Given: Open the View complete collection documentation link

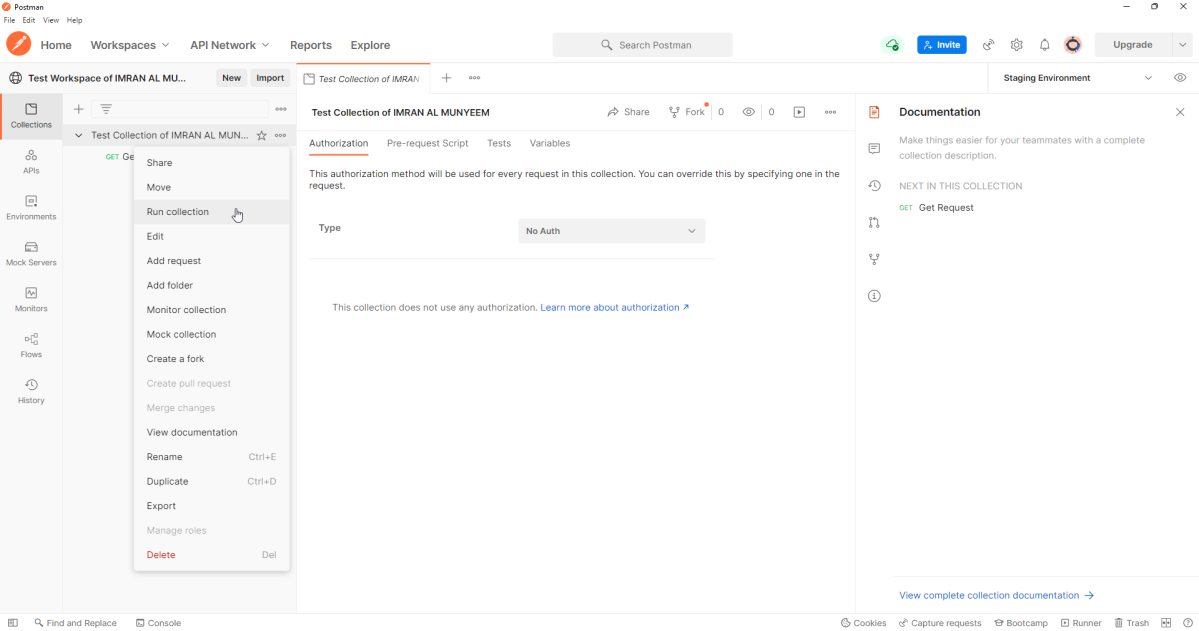Looking at the screenshot, I should coord(996,595).
